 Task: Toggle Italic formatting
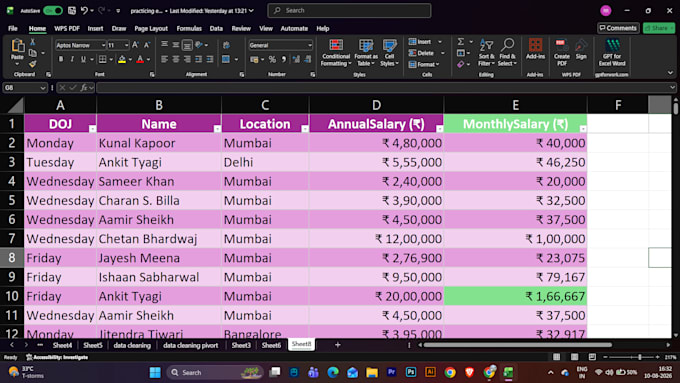pyautogui.click(x=72, y=59)
